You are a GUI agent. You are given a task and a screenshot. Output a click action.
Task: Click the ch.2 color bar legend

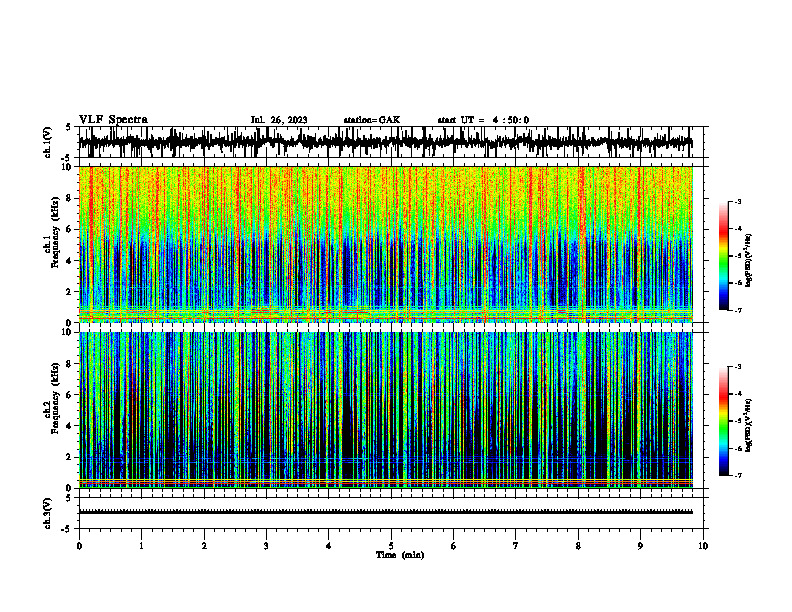723,421
